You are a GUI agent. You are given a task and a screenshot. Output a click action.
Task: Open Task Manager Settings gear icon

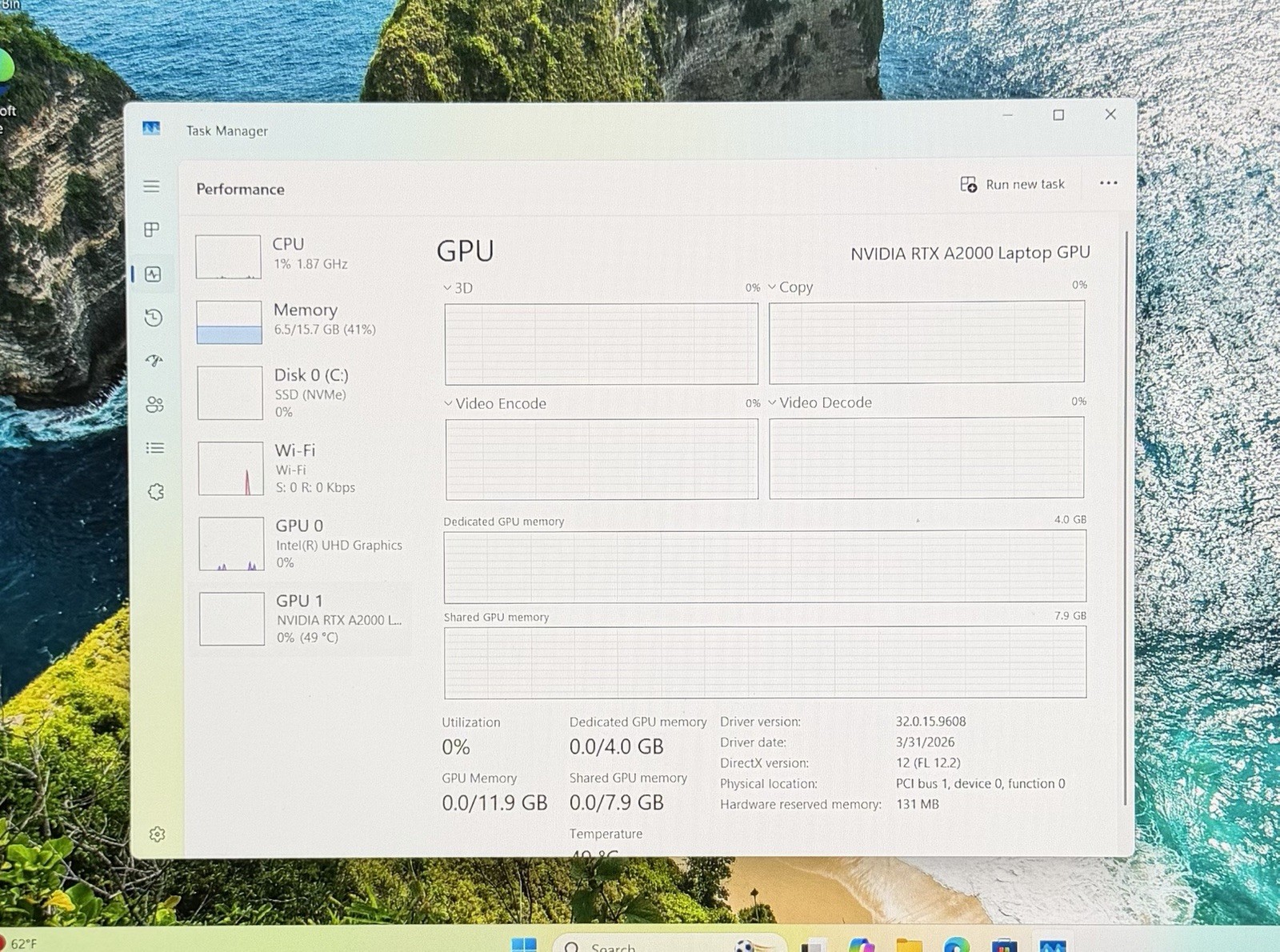[157, 834]
